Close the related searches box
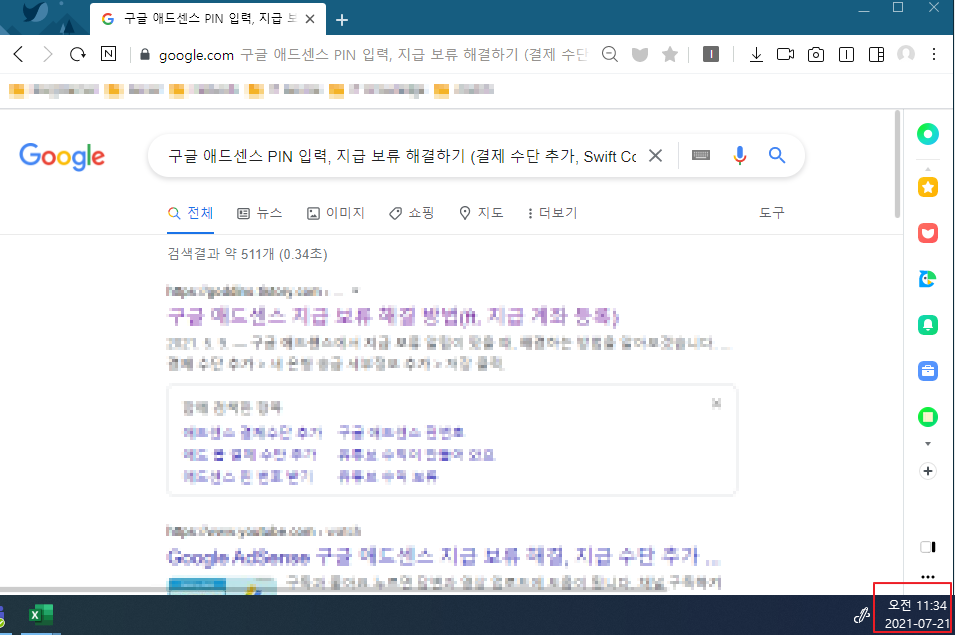The height and width of the screenshot is (635, 955). coord(717,403)
